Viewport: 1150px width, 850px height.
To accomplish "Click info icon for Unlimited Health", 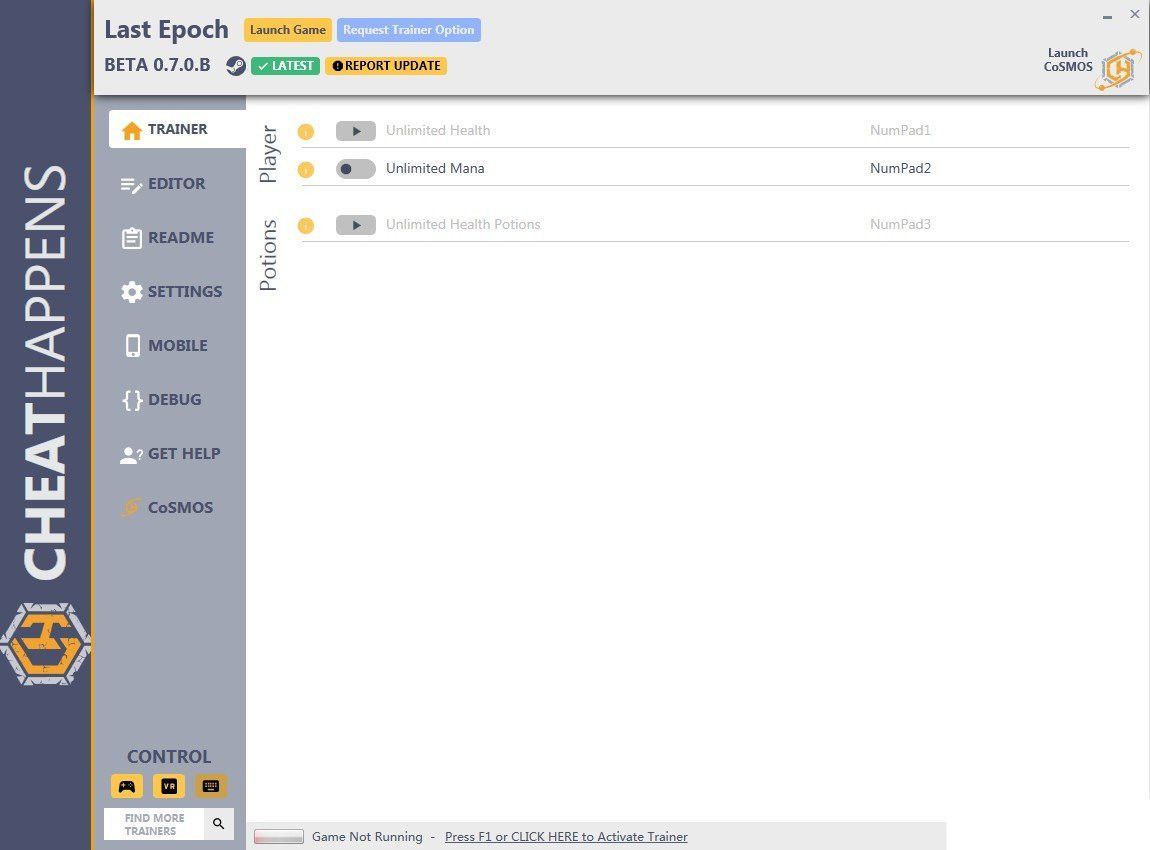I will pos(306,131).
